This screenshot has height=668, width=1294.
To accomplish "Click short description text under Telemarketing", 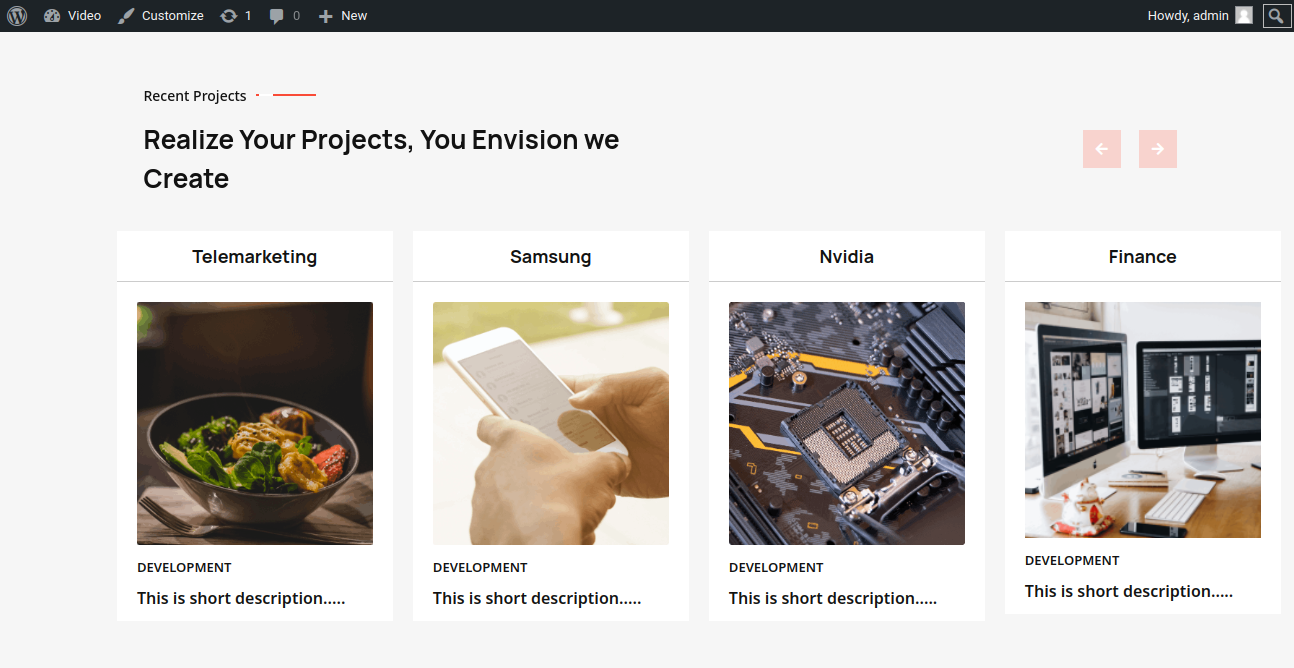I will pyautogui.click(x=241, y=598).
